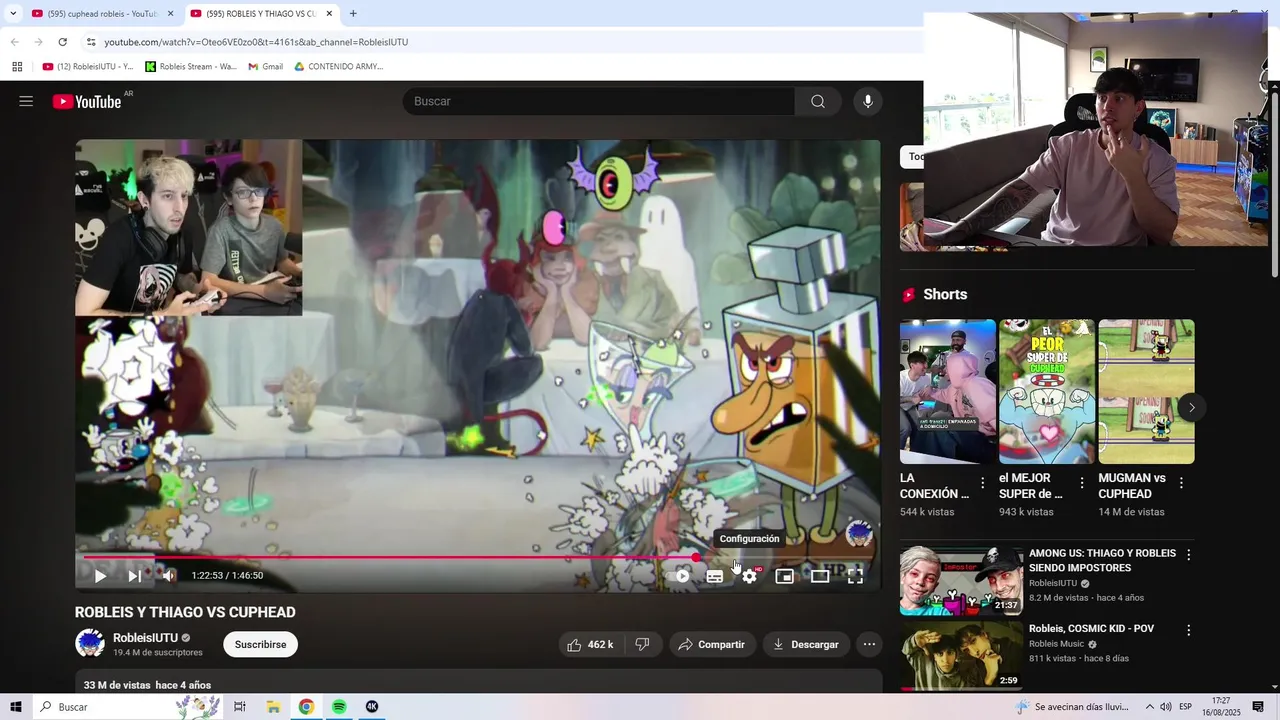
Task: Enter fullscreen mode
Action: click(x=856, y=576)
